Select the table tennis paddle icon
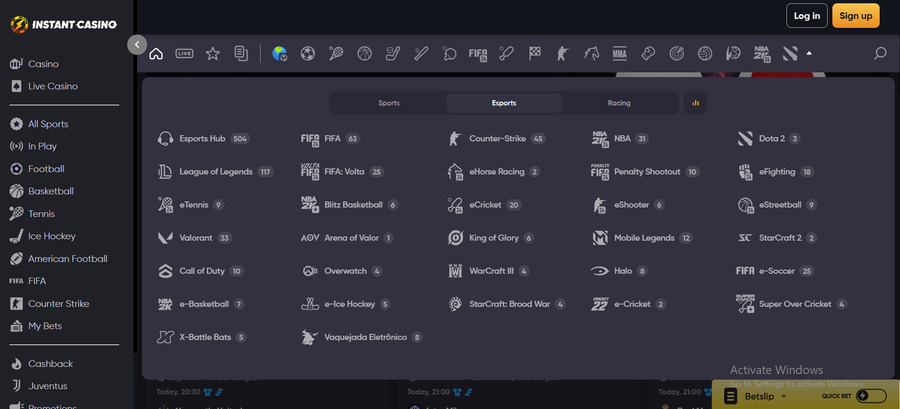 point(449,53)
